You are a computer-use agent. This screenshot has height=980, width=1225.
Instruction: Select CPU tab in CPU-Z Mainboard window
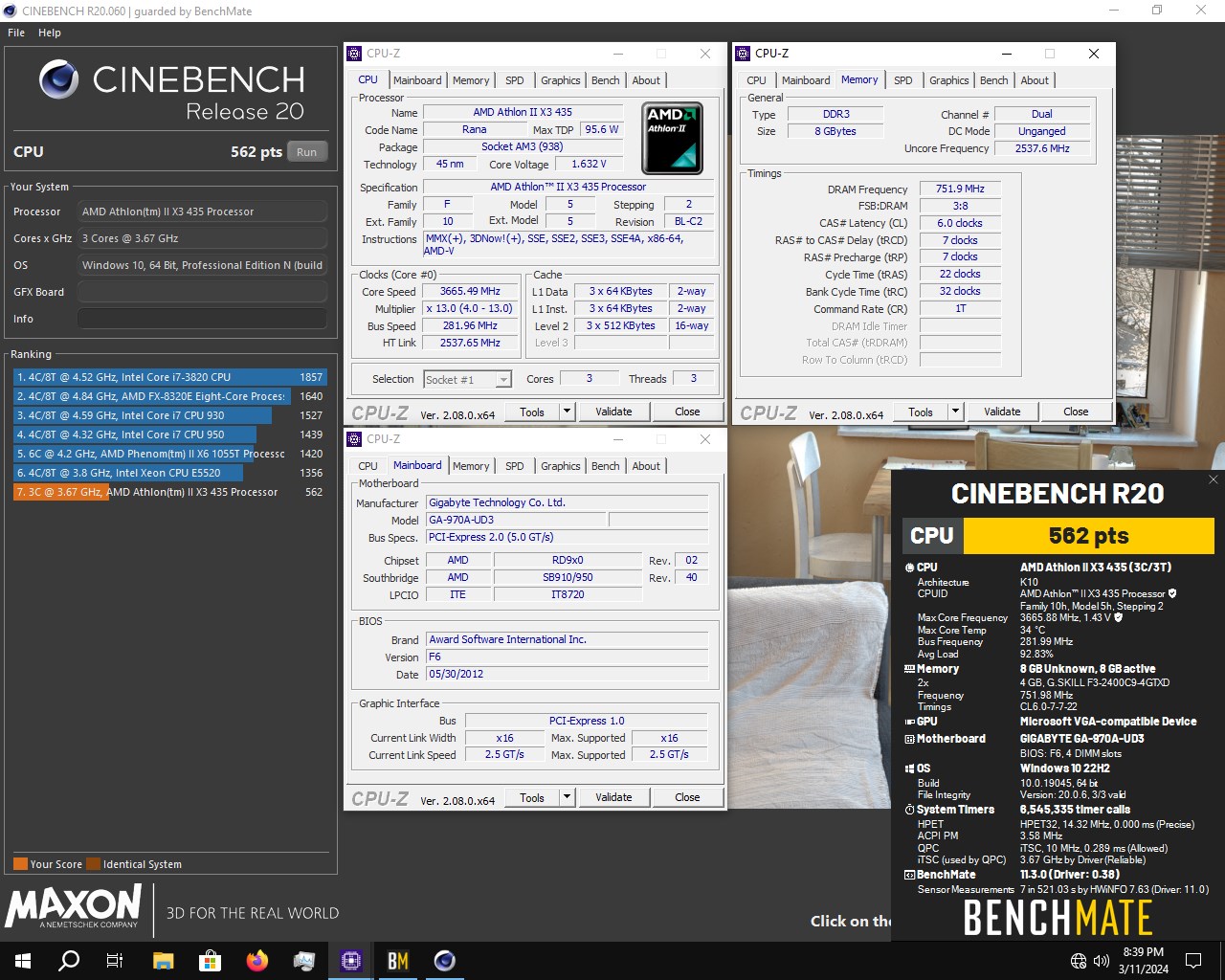coord(367,466)
